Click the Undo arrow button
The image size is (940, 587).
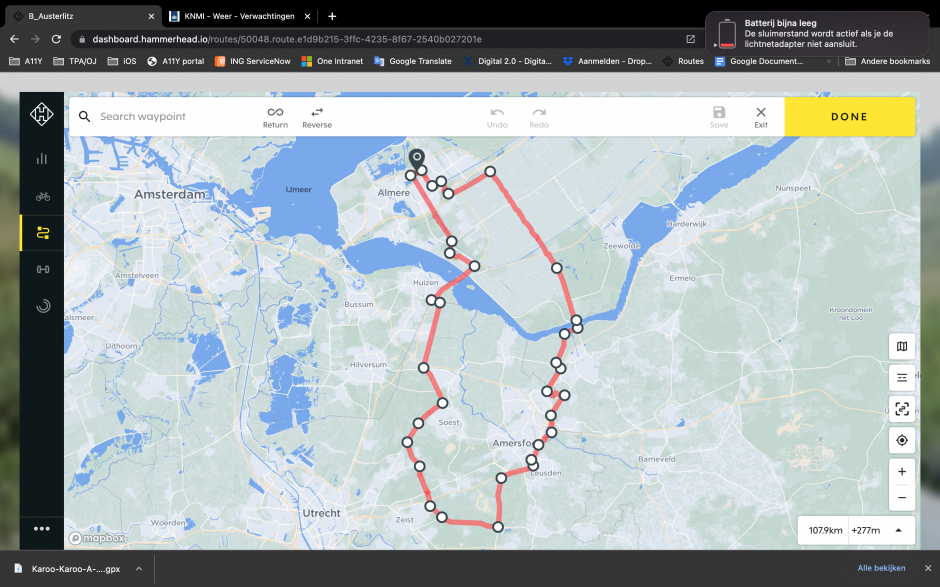(x=497, y=117)
